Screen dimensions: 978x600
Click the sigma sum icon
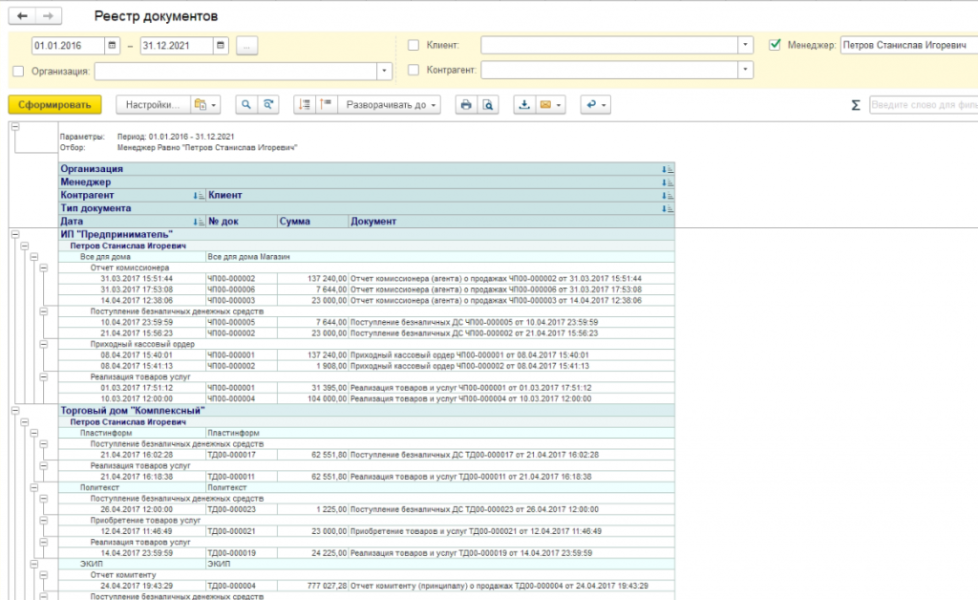tap(855, 105)
